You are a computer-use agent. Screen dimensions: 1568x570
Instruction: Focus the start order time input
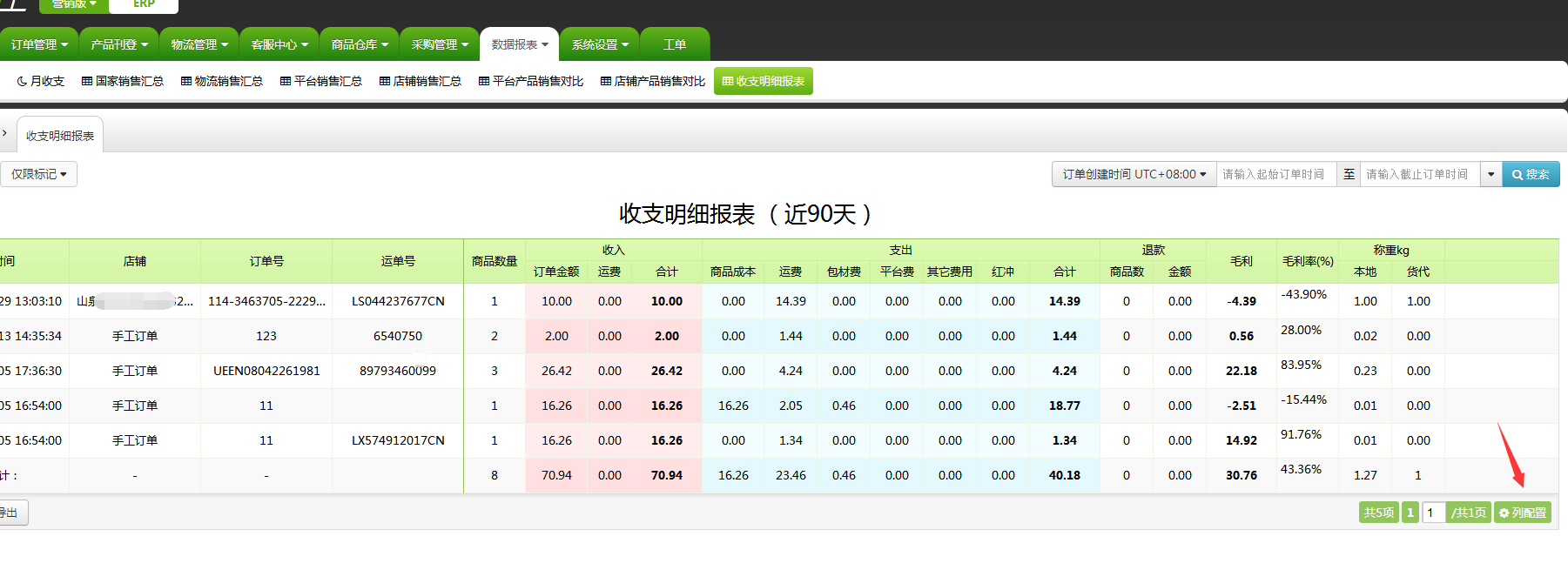(1276, 174)
